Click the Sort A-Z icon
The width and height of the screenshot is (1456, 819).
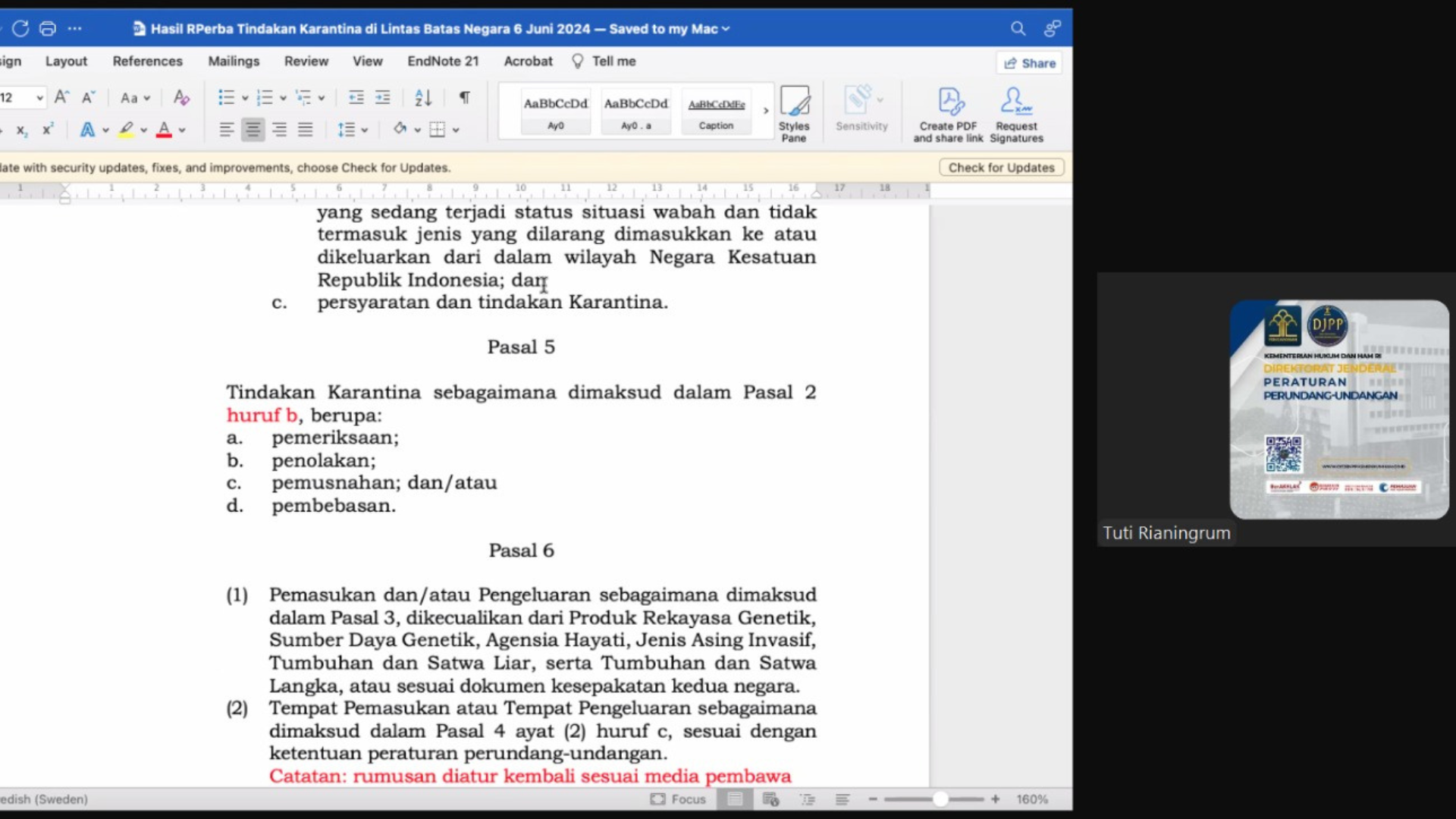click(x=423, y=97)
